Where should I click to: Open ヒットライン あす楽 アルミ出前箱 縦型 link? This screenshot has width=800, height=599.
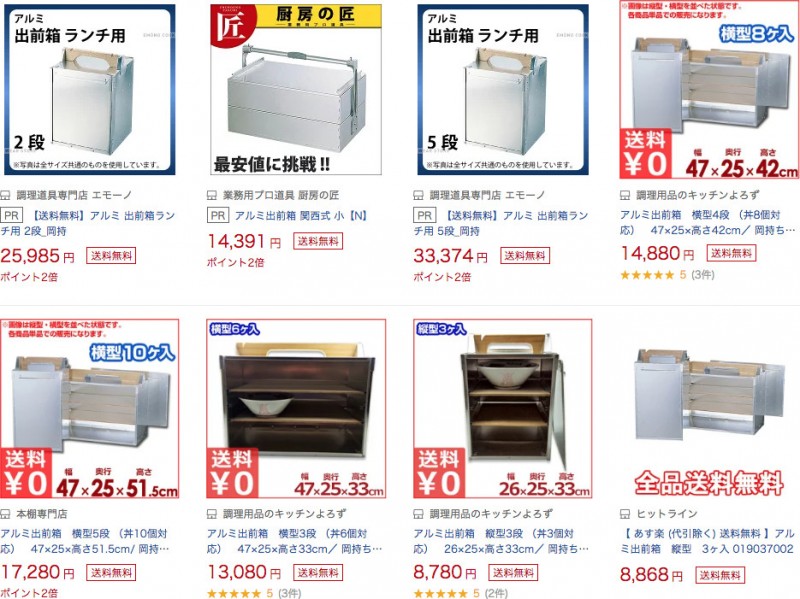click(708, 541)
